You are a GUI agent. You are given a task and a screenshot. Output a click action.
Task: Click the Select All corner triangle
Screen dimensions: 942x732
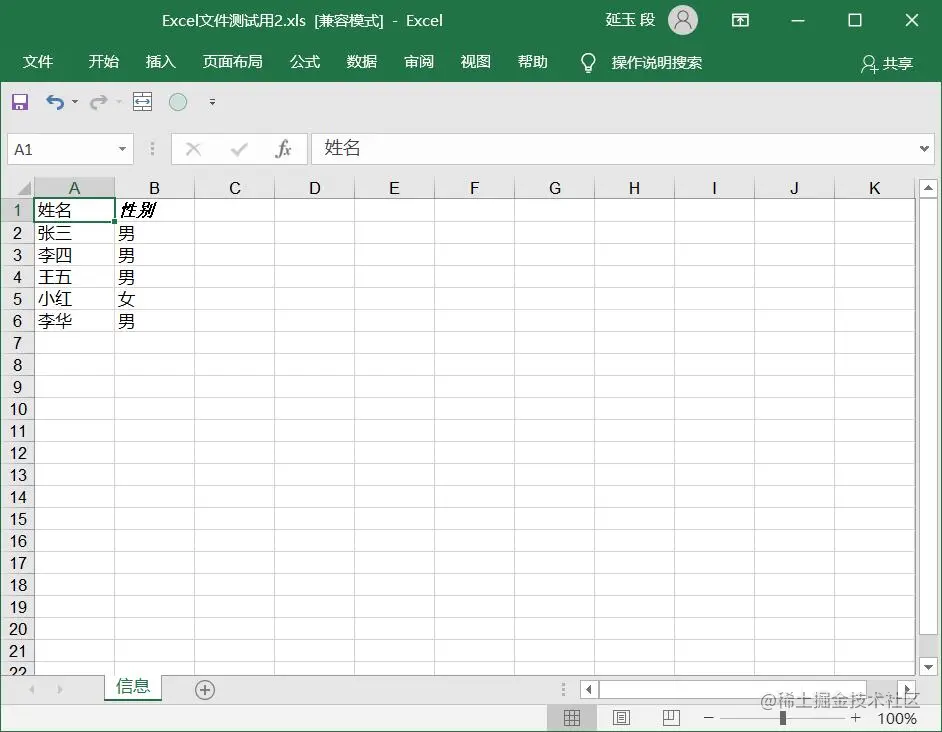pyautogui.click(x=23, y=188)
